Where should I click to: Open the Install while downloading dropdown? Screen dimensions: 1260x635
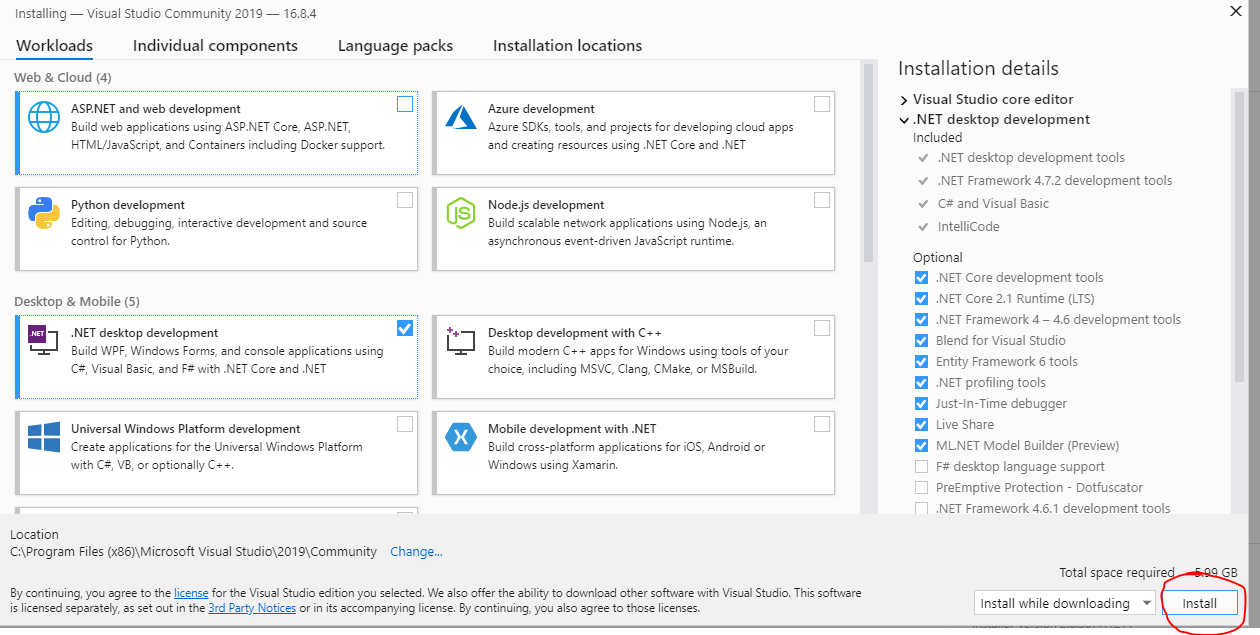(x=1064, y=603)
